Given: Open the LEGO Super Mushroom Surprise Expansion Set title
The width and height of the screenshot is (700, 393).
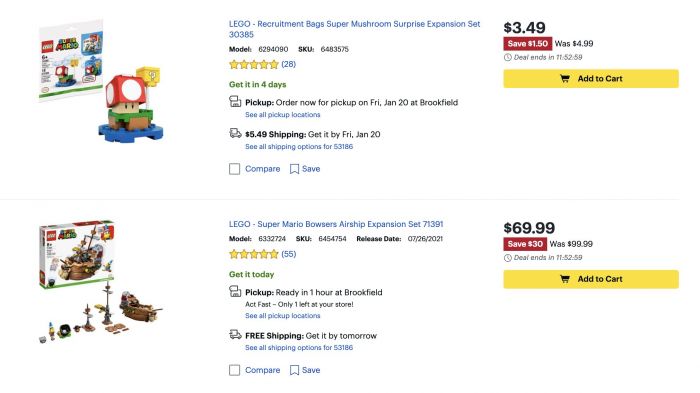Looking at the screenshot, I should (x=354, y=29).
